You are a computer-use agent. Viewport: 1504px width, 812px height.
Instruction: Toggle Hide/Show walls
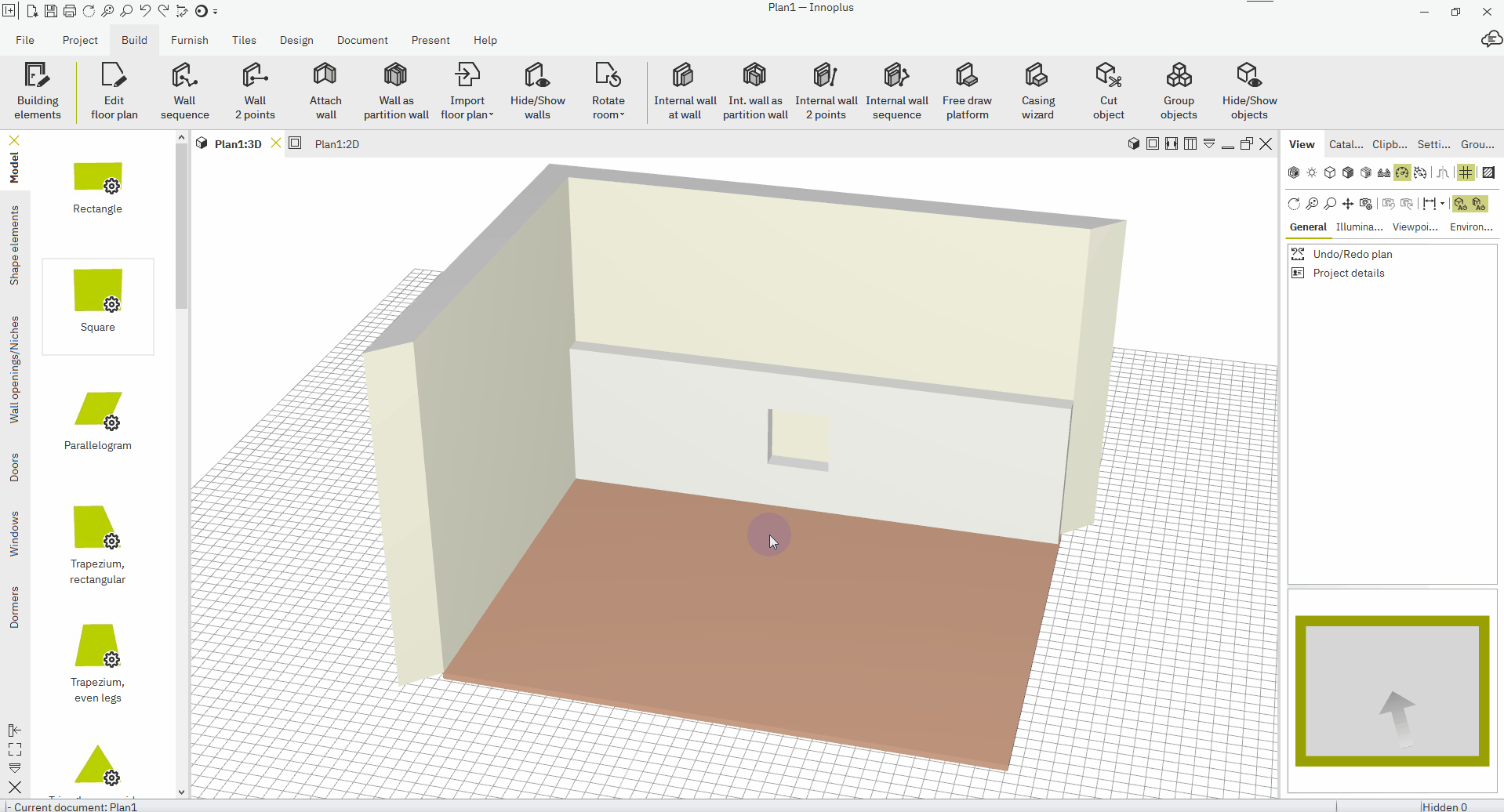536,89
